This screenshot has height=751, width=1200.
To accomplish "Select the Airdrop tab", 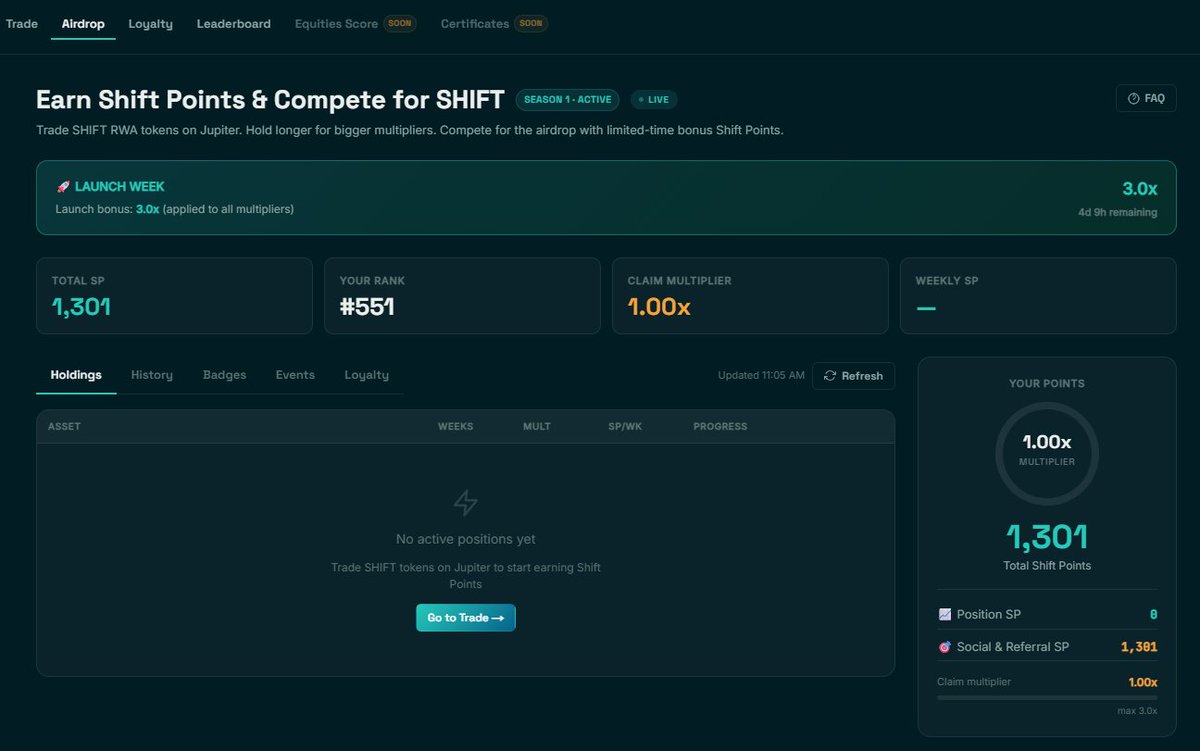I will (83, 23).
